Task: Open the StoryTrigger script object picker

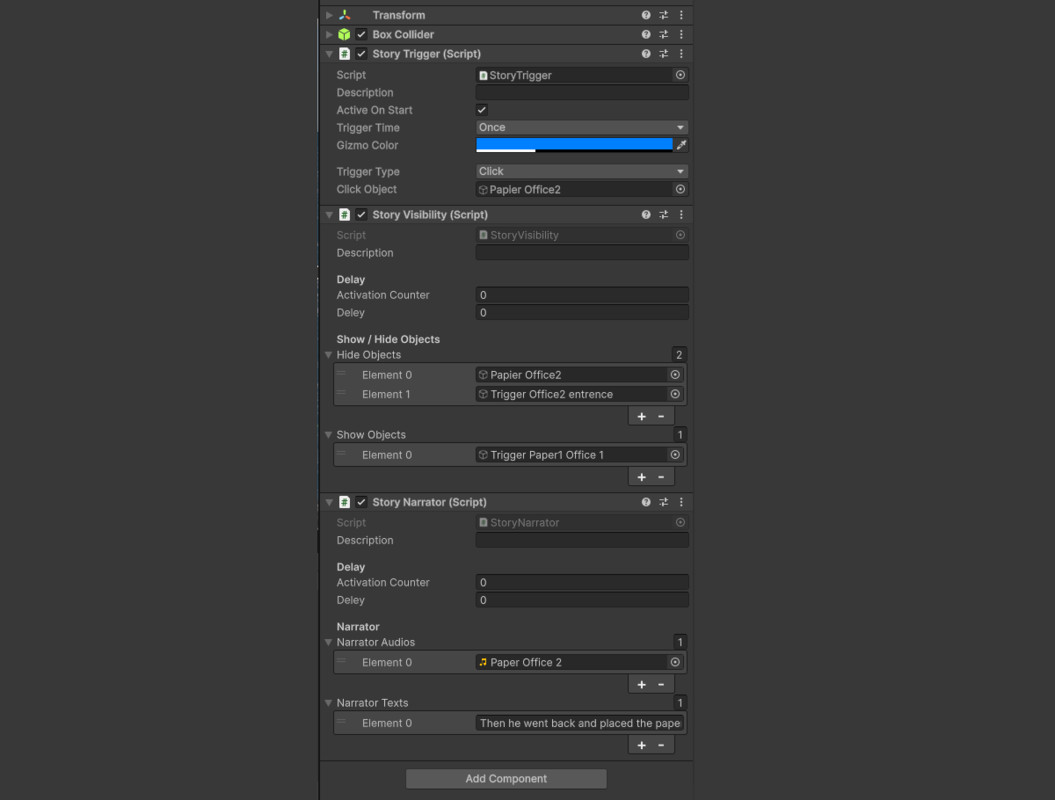Action: [x=680, y=75]
